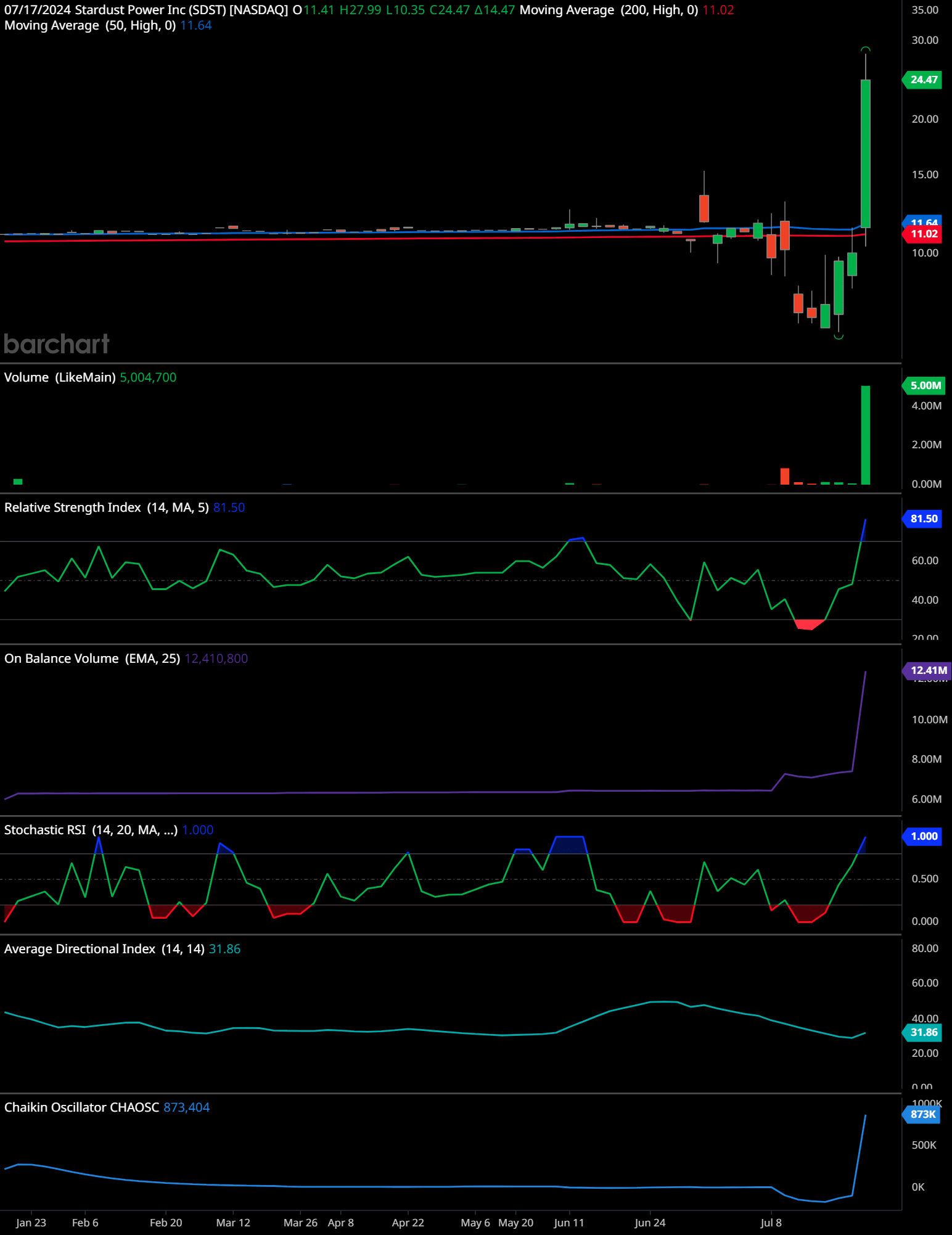Click the Mar 12 date axis label
The image size is (952, 1235).
[x=233, y=1223]
